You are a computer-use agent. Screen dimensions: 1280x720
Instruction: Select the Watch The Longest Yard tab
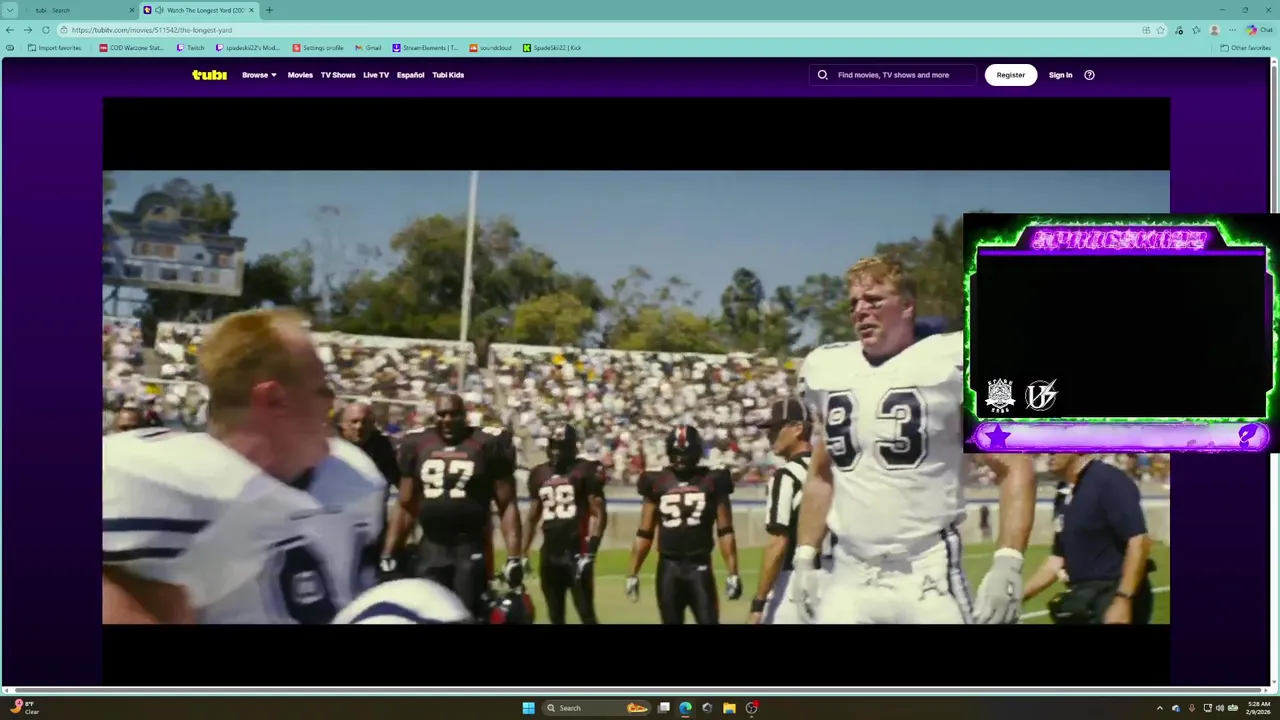198,10
